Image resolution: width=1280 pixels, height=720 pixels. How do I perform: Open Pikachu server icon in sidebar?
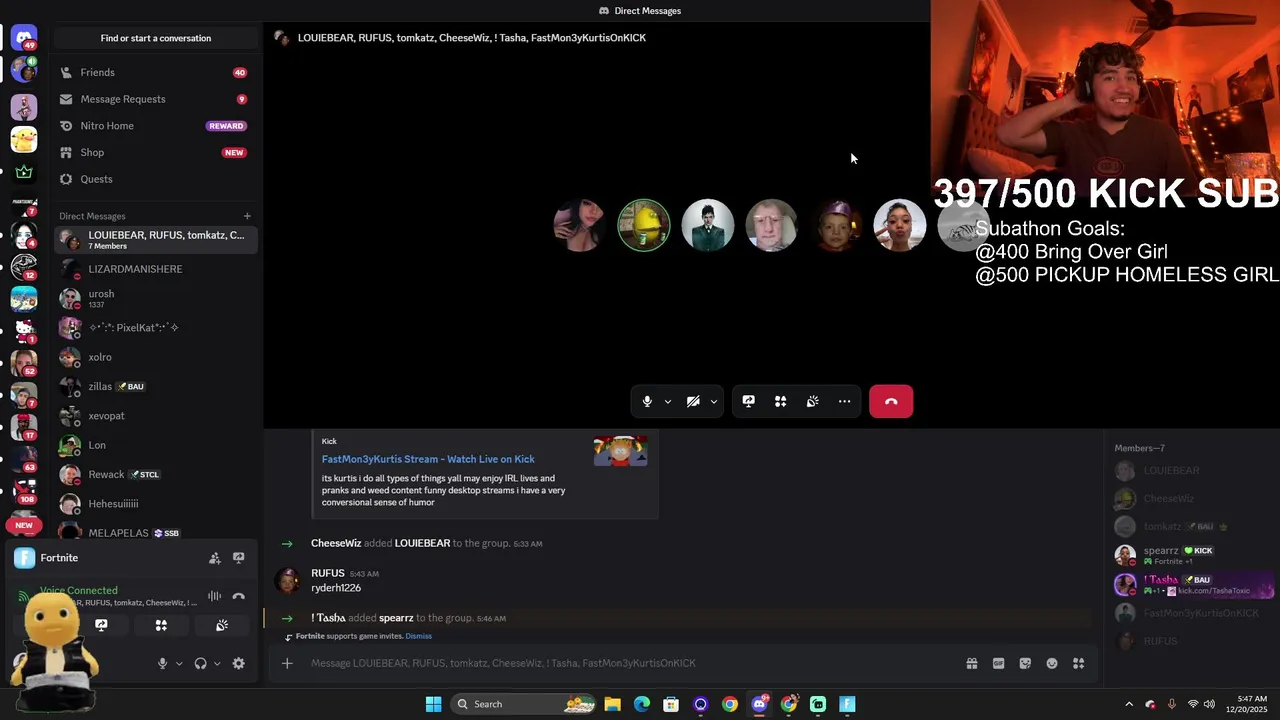[24, 139]
